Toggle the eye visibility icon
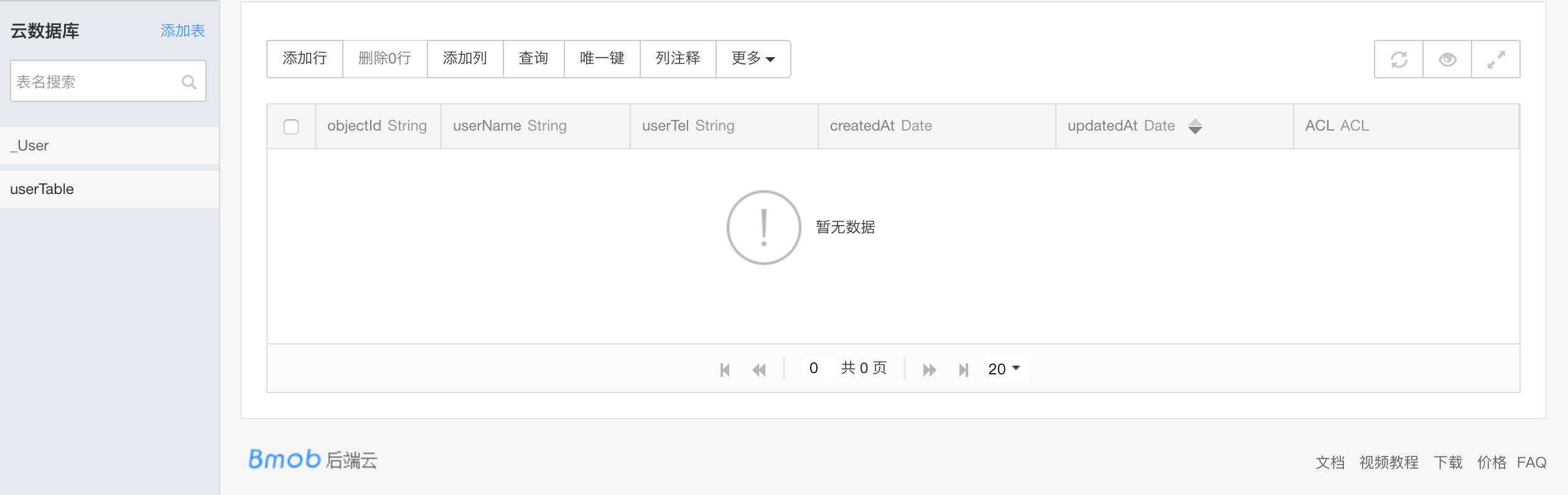Image resolution: width=1568 pixels, height=495 pixels. (1447, 59)
